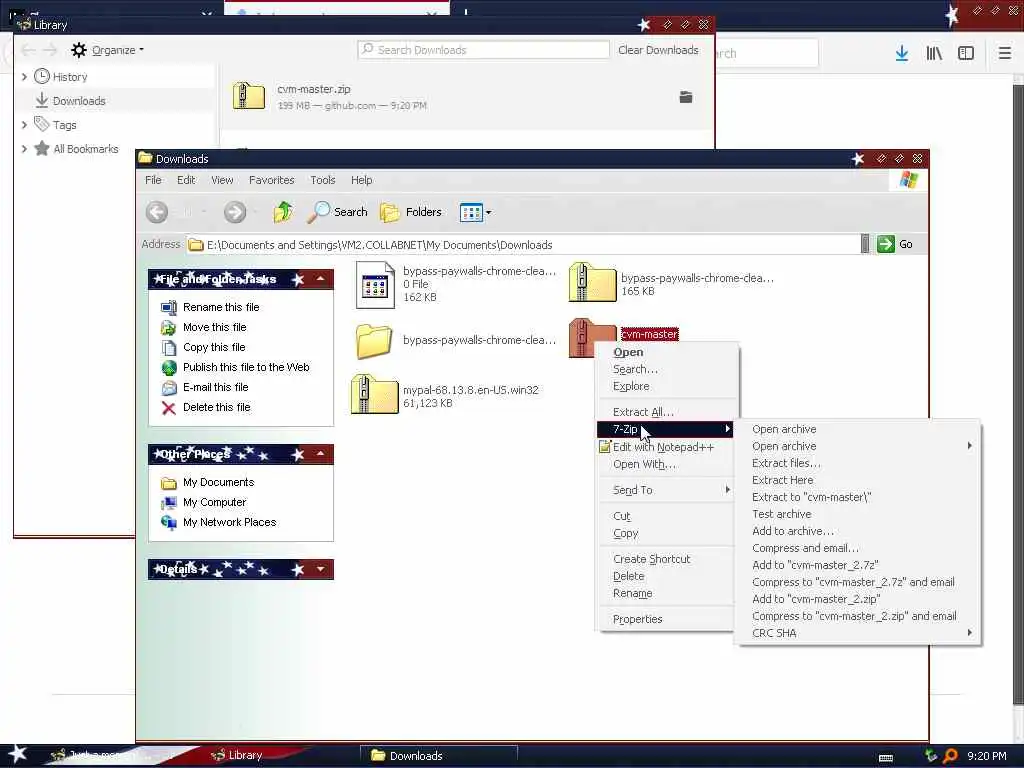1024x768 pixels.
Task: Expand Tags tree item in Library
Action: 24,125
